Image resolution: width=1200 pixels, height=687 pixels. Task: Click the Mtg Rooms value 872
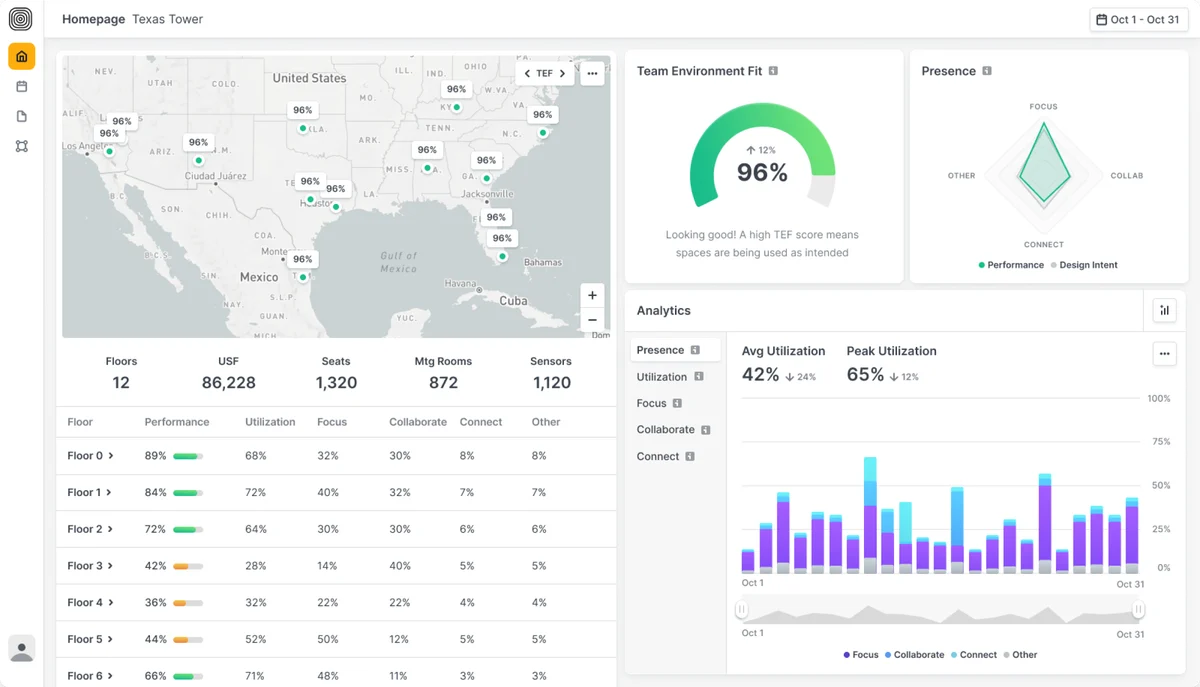(x=443, y=383)
